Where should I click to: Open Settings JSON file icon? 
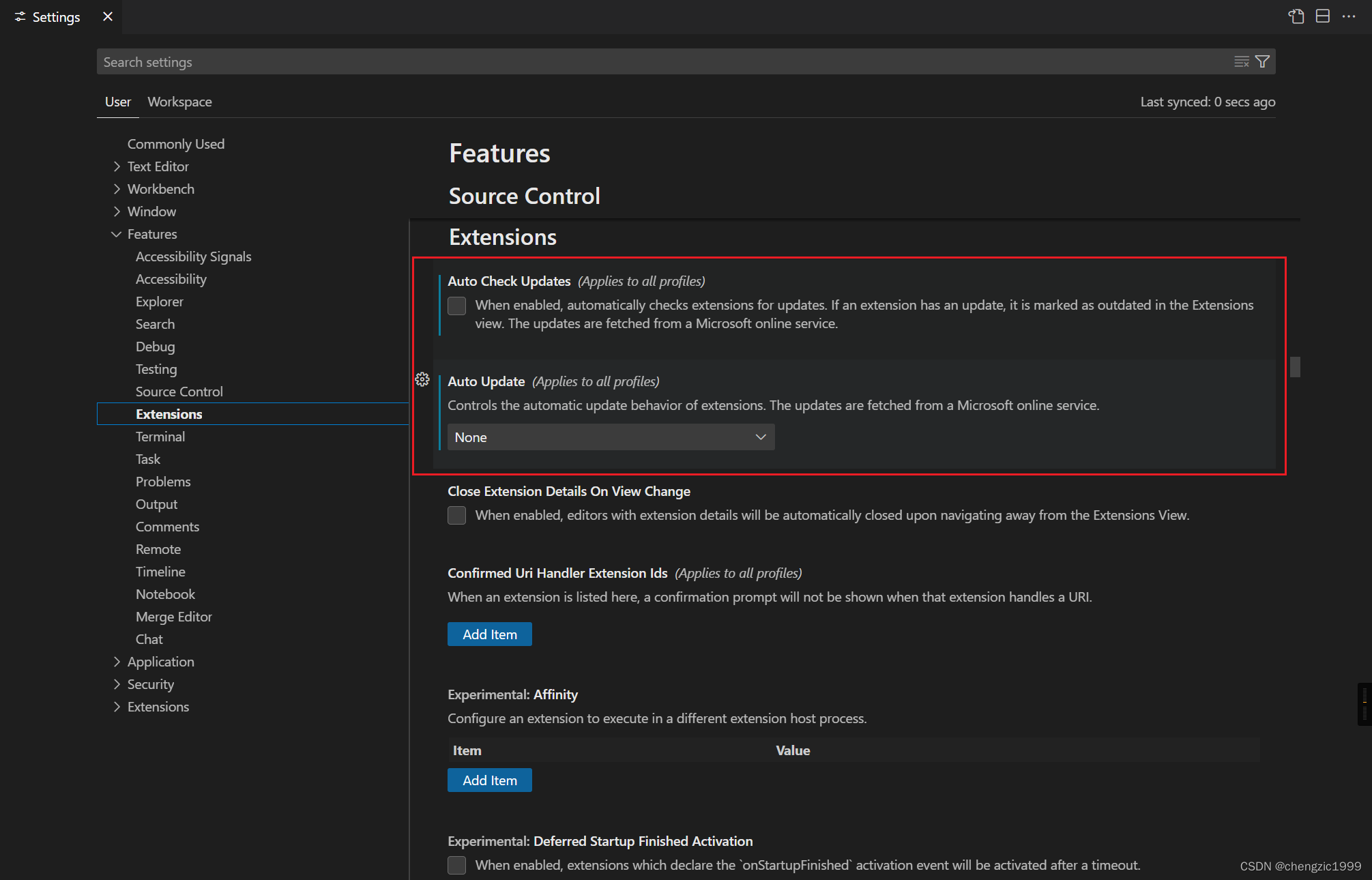1296,16
